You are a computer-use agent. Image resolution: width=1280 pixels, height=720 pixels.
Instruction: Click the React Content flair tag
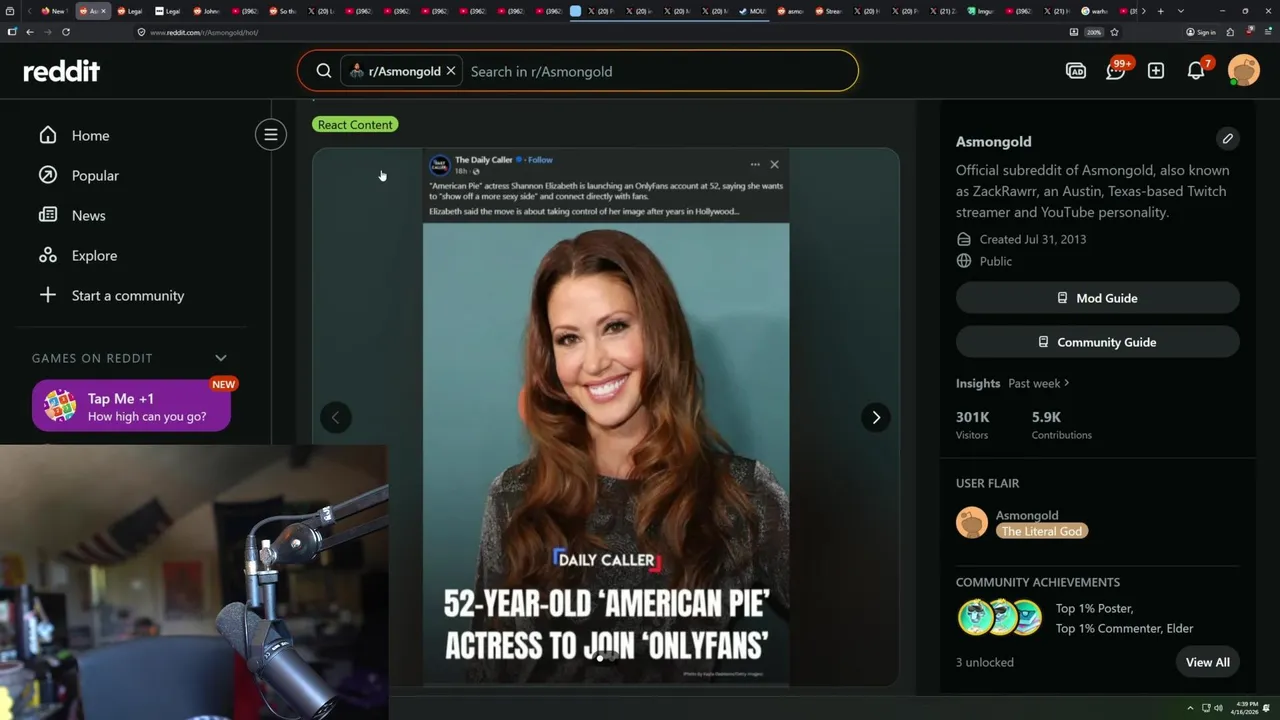[355, 125]
